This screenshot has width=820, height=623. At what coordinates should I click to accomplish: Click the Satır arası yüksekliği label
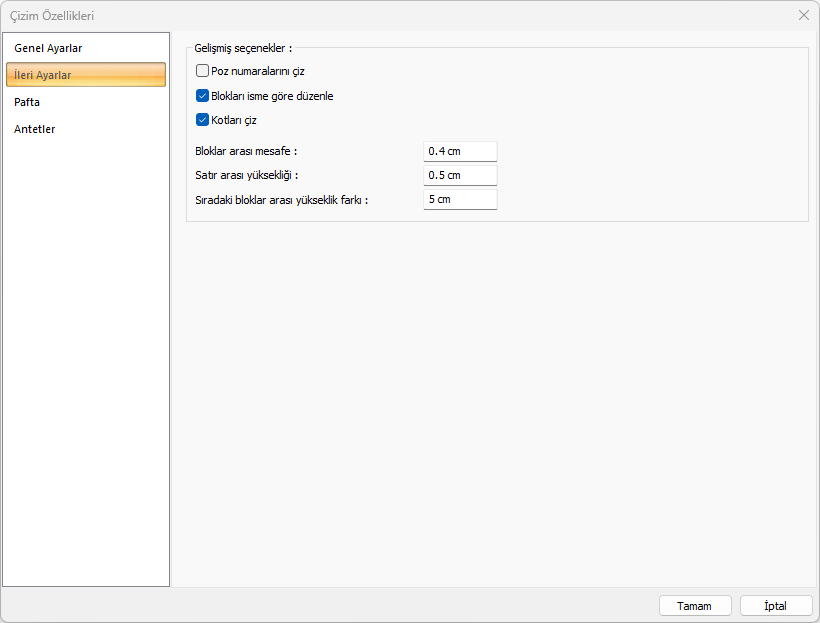(247, 175)
